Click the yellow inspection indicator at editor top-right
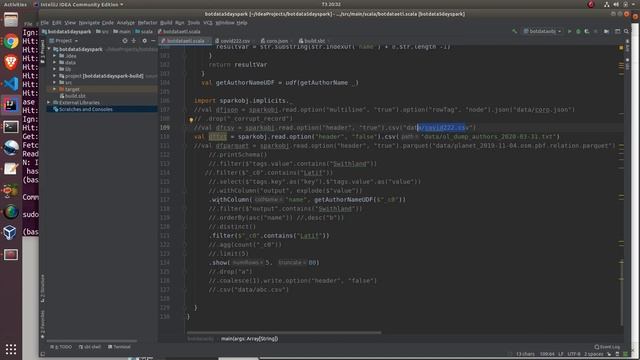Screen dimensions: 640x360 pyautogui.click(x=621, y=48)
